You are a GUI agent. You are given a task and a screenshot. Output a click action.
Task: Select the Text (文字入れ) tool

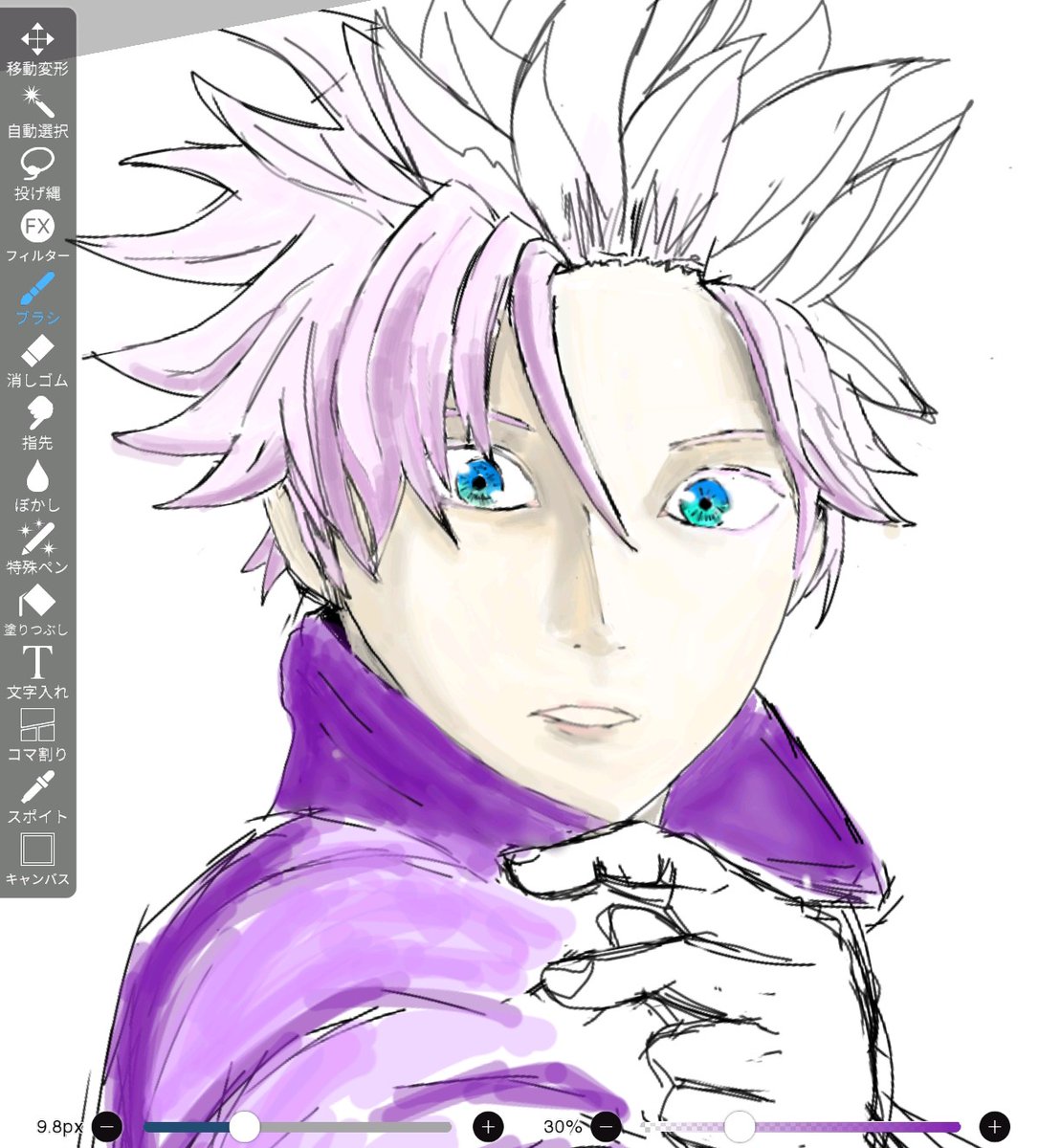[x=37, y=672]
